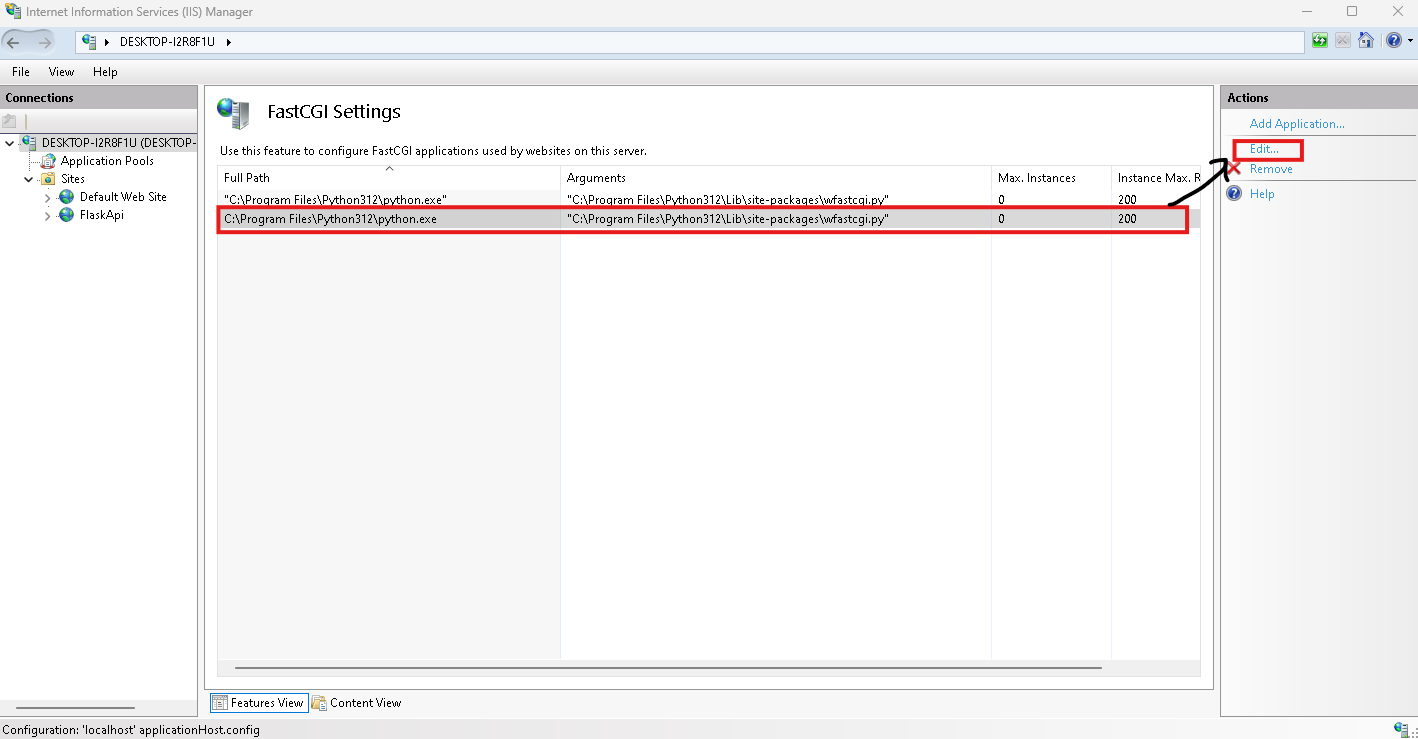1418x739 pixels.
Task: Sort by Full Path column header
Action: pos(389,177)
